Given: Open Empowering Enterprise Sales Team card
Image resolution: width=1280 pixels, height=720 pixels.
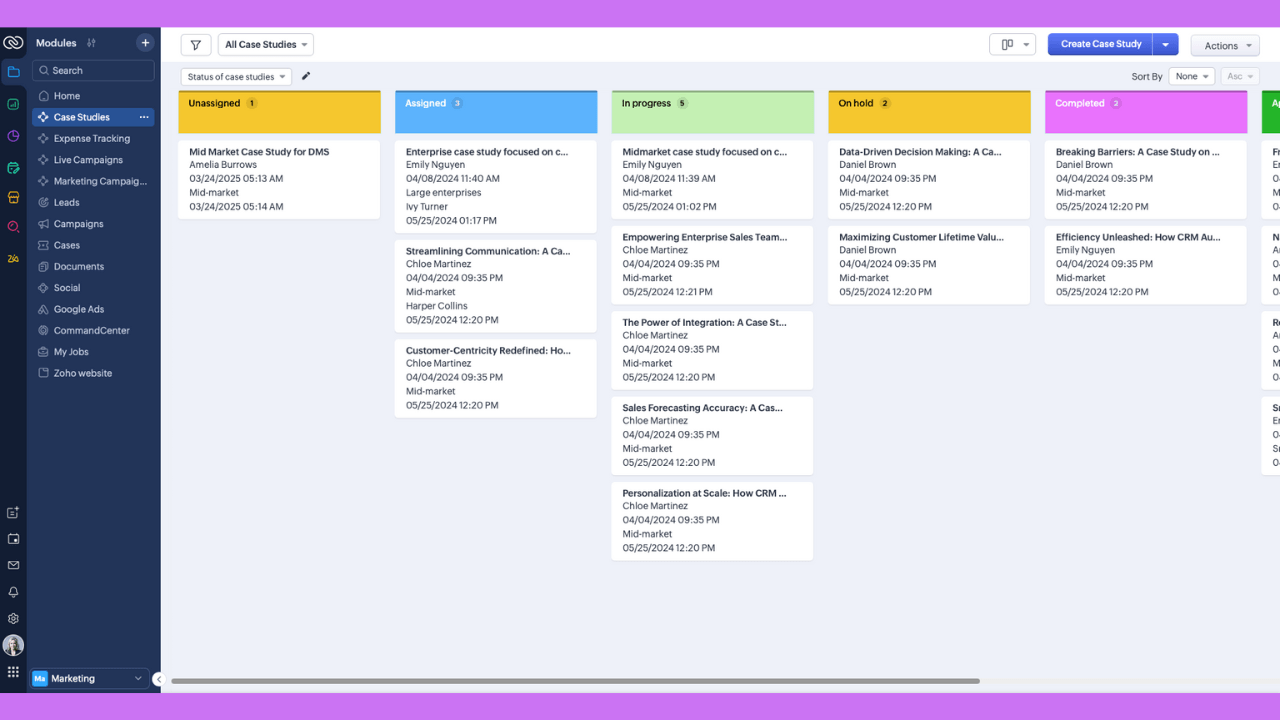Looking at the screenshot, I should point(712,265).
